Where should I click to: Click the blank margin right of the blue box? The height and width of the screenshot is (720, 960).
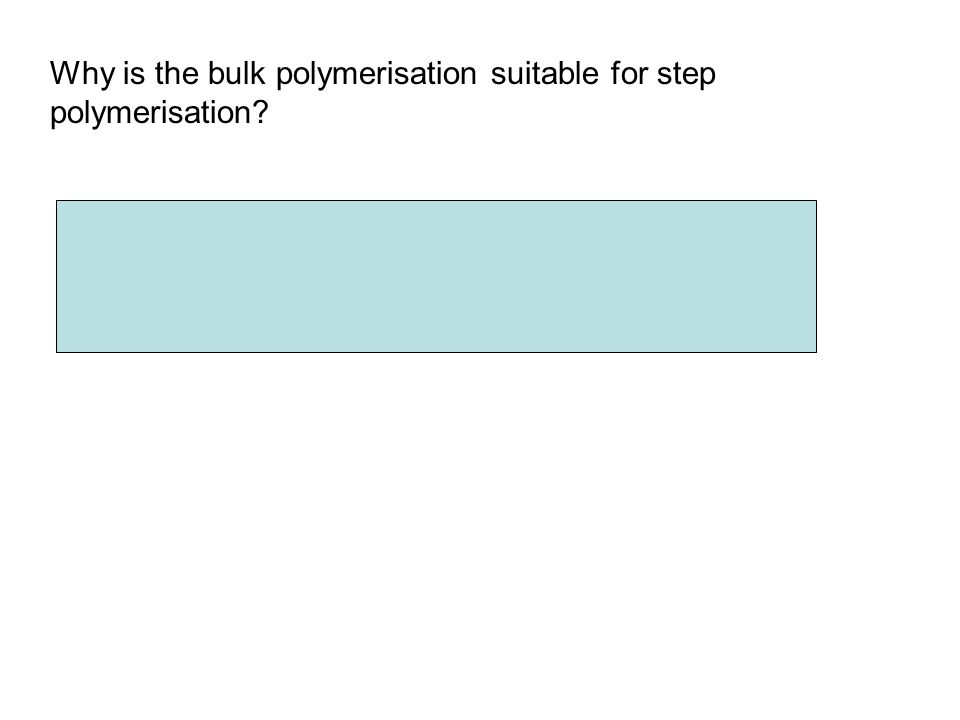tap(889, 276)
